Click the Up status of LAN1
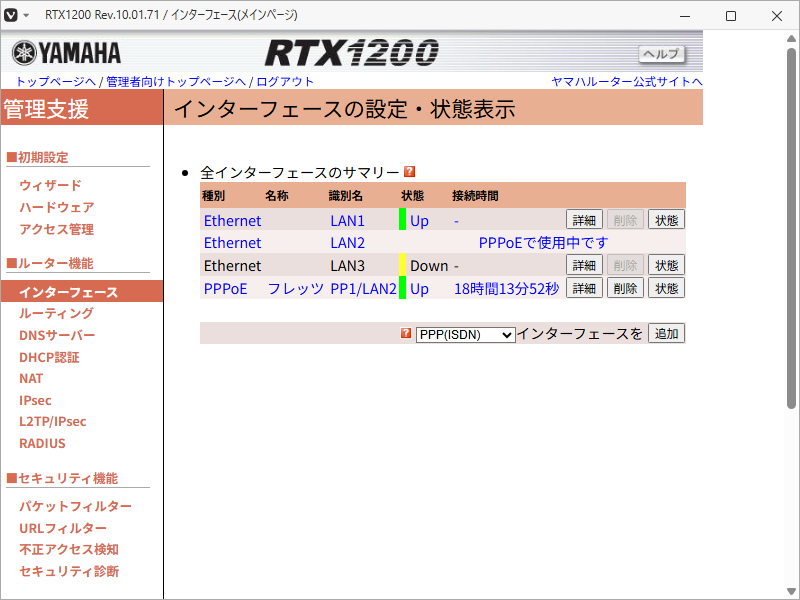Screen dimensions: 800x600 click(x=419, y=220)
